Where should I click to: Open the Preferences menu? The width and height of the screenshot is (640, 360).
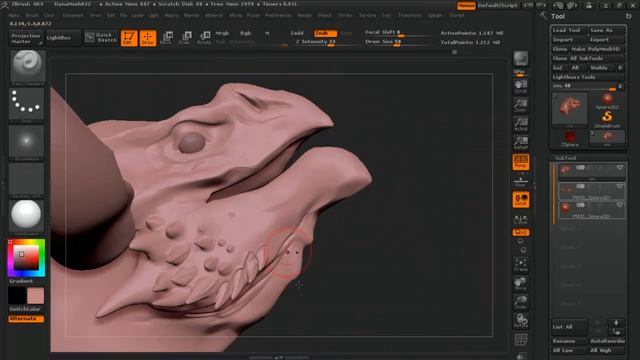pos(278,16)
